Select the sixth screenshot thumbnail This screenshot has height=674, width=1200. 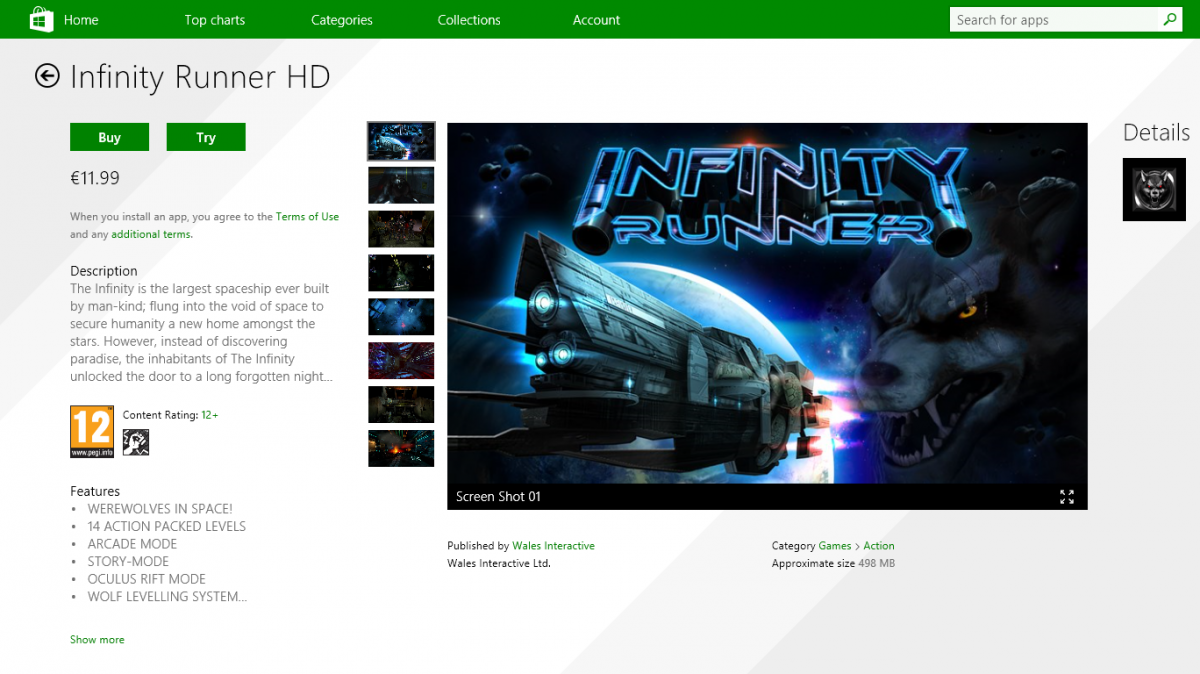point(401,361)
